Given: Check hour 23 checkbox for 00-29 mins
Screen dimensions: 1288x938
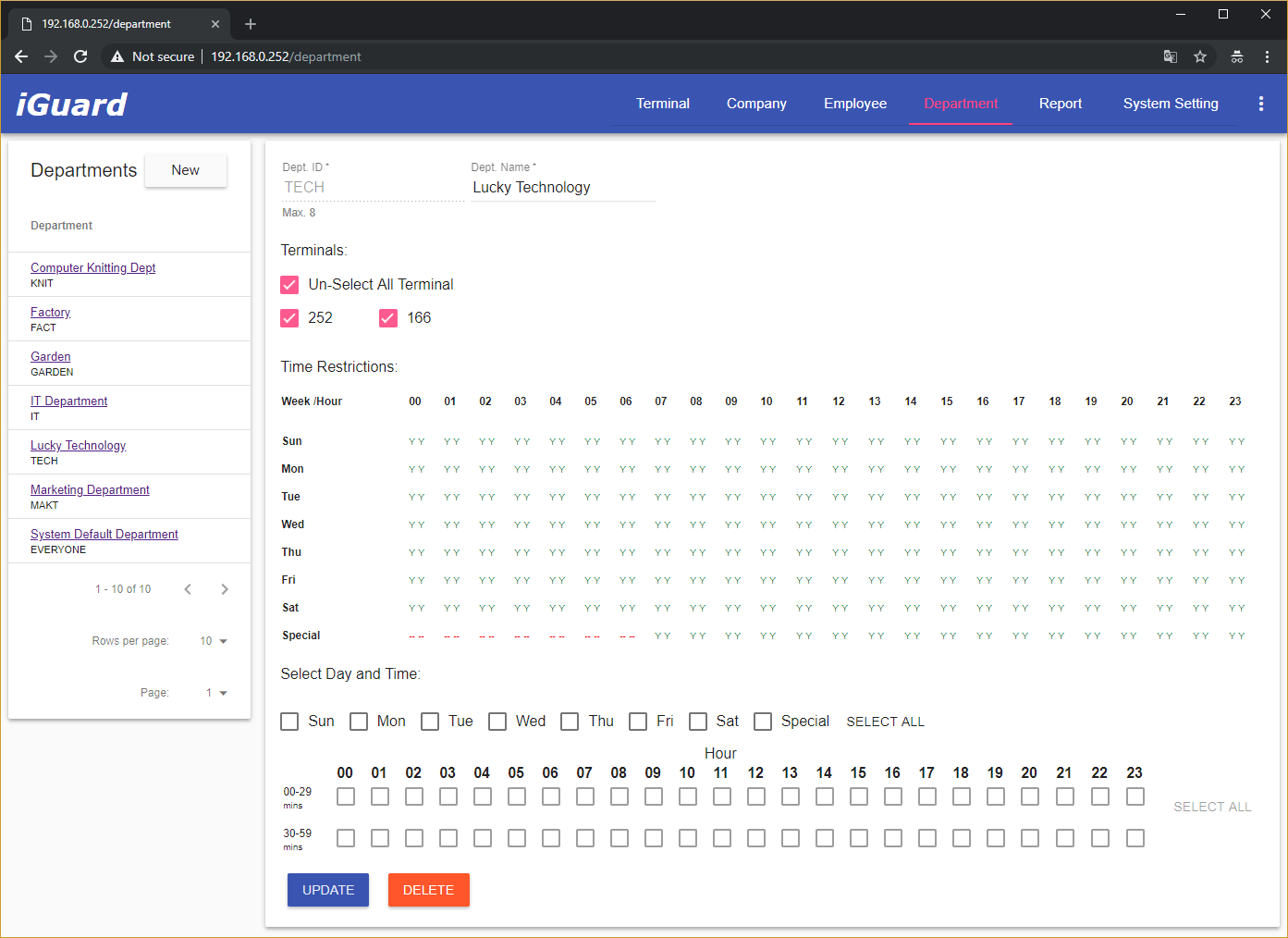Looking at the screenshot, I should point(1135,796).
